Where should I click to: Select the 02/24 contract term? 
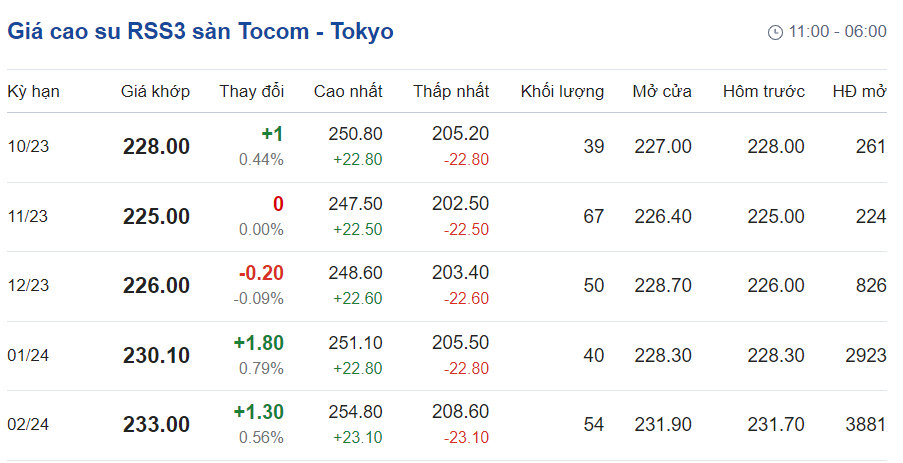pyautogui.click(x=28, y=425)
